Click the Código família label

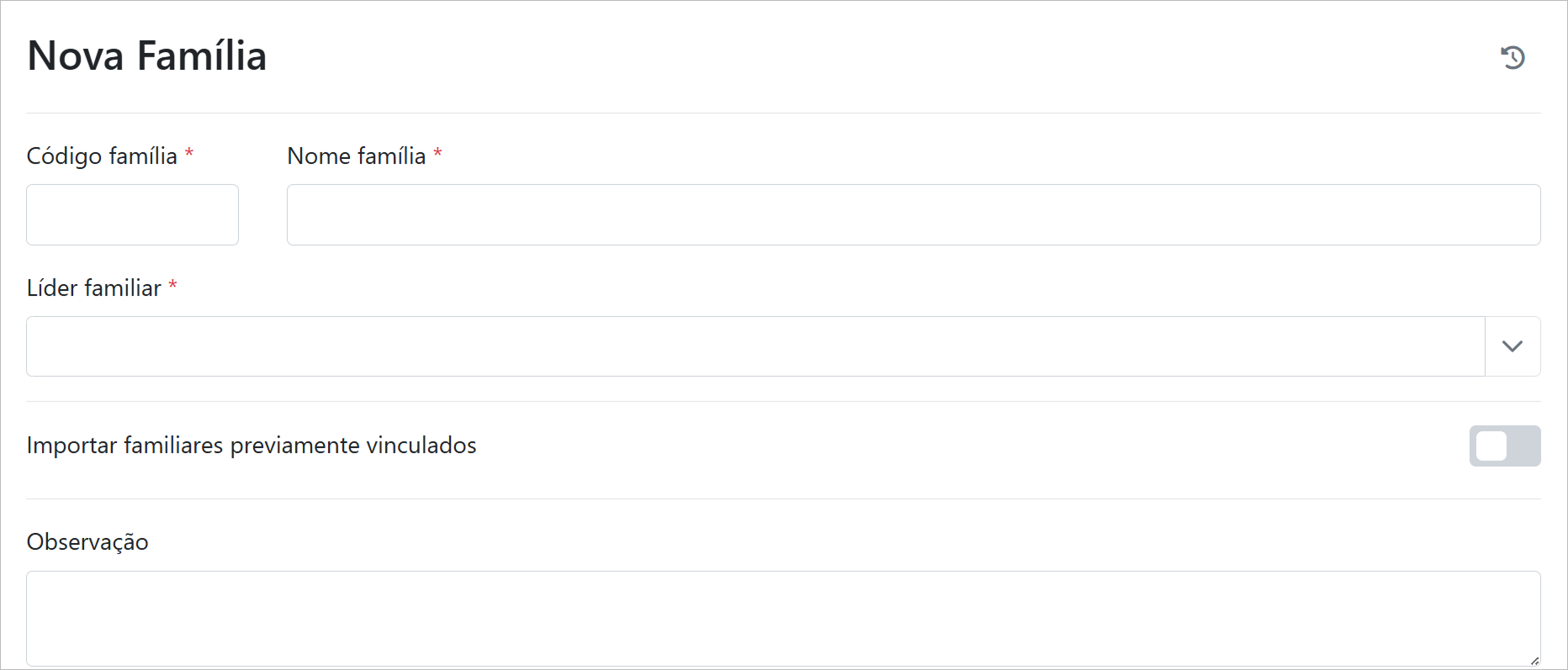tap(102, 156)
